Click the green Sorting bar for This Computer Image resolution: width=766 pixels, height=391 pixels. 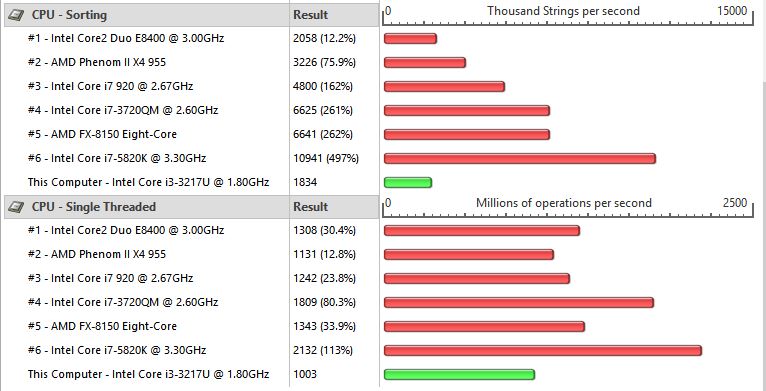tap(408, 183)
